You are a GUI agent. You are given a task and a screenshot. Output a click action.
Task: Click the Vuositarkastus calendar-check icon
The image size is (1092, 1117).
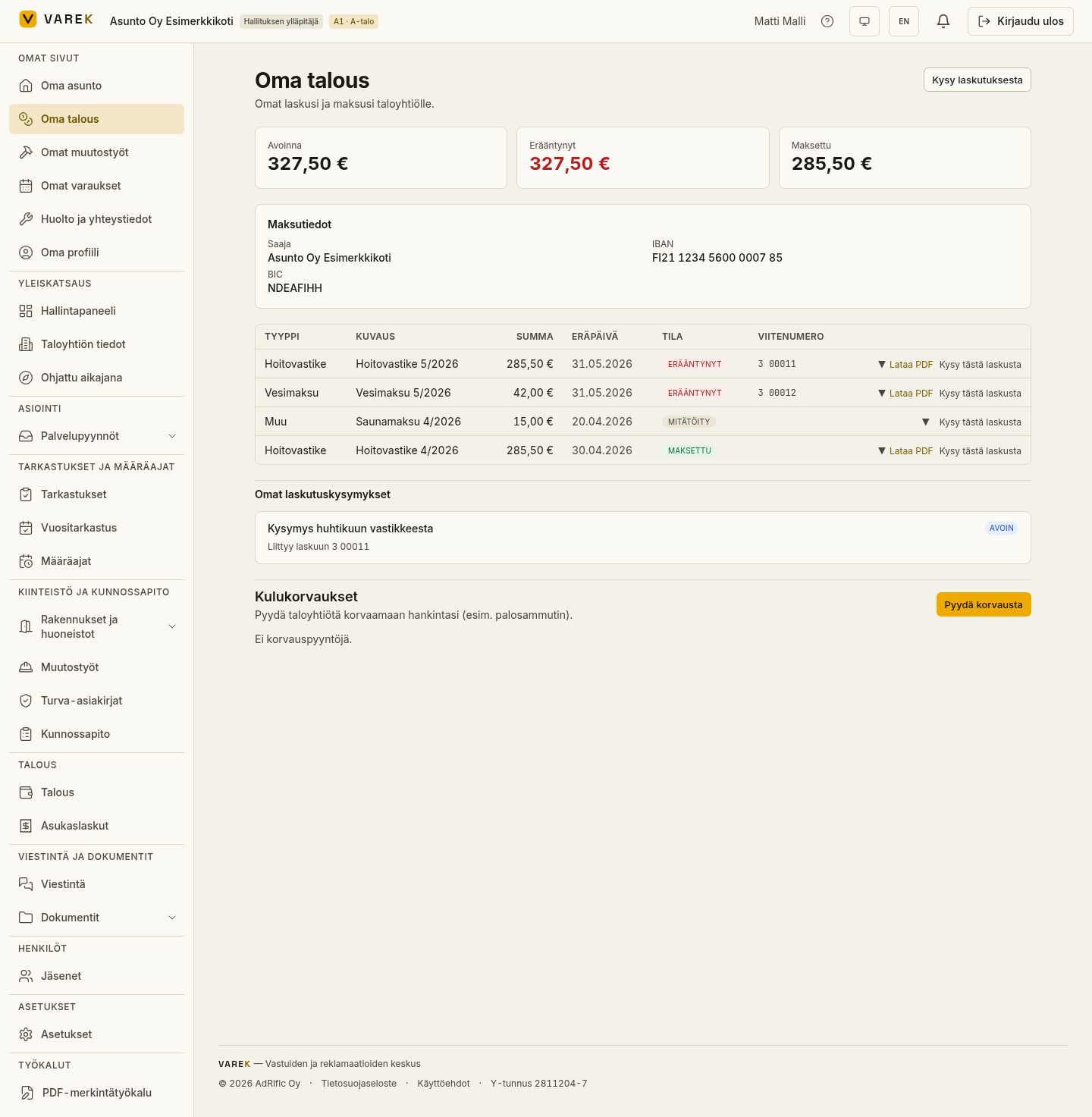[x=26, y=528]
